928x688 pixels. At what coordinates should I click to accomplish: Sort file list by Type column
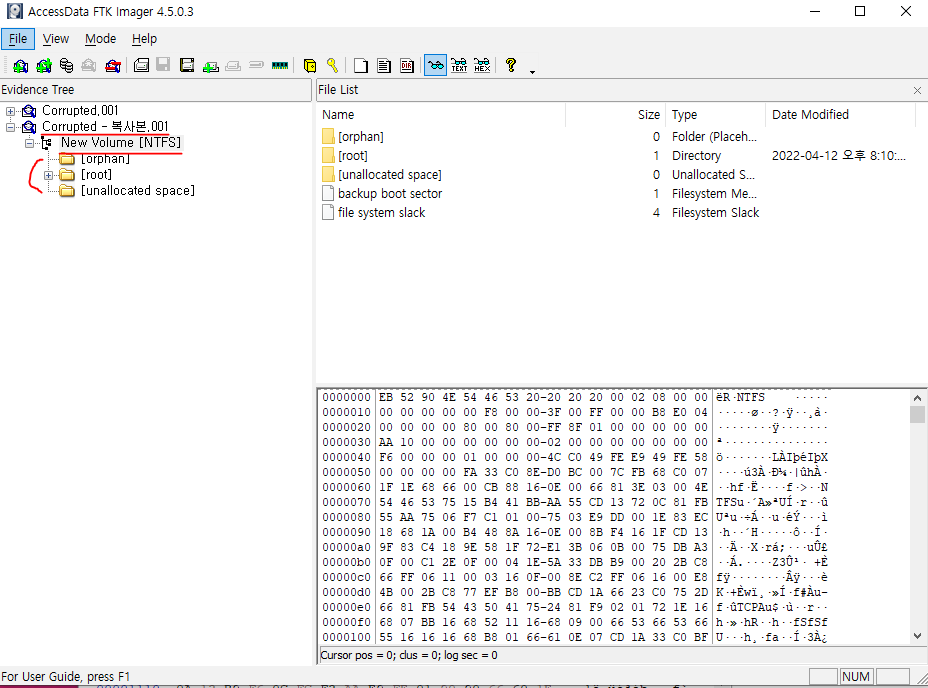click(716, 115)
